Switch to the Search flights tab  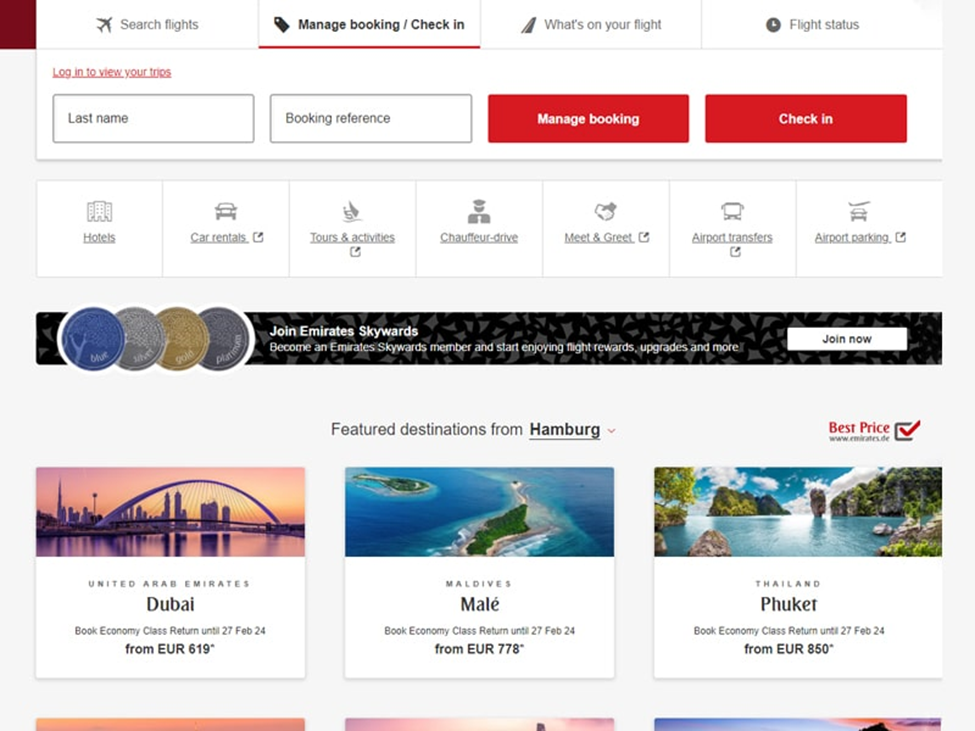(147, 25)
